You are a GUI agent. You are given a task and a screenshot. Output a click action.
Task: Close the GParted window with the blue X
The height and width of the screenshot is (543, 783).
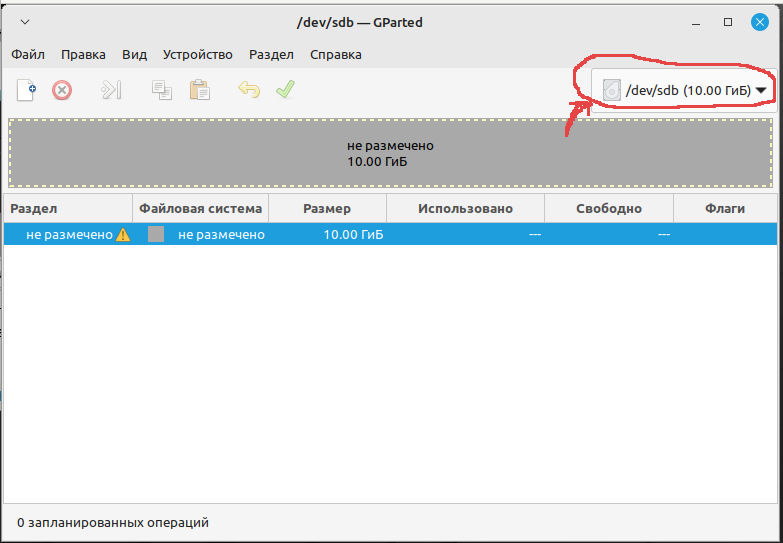pos(760,22)
